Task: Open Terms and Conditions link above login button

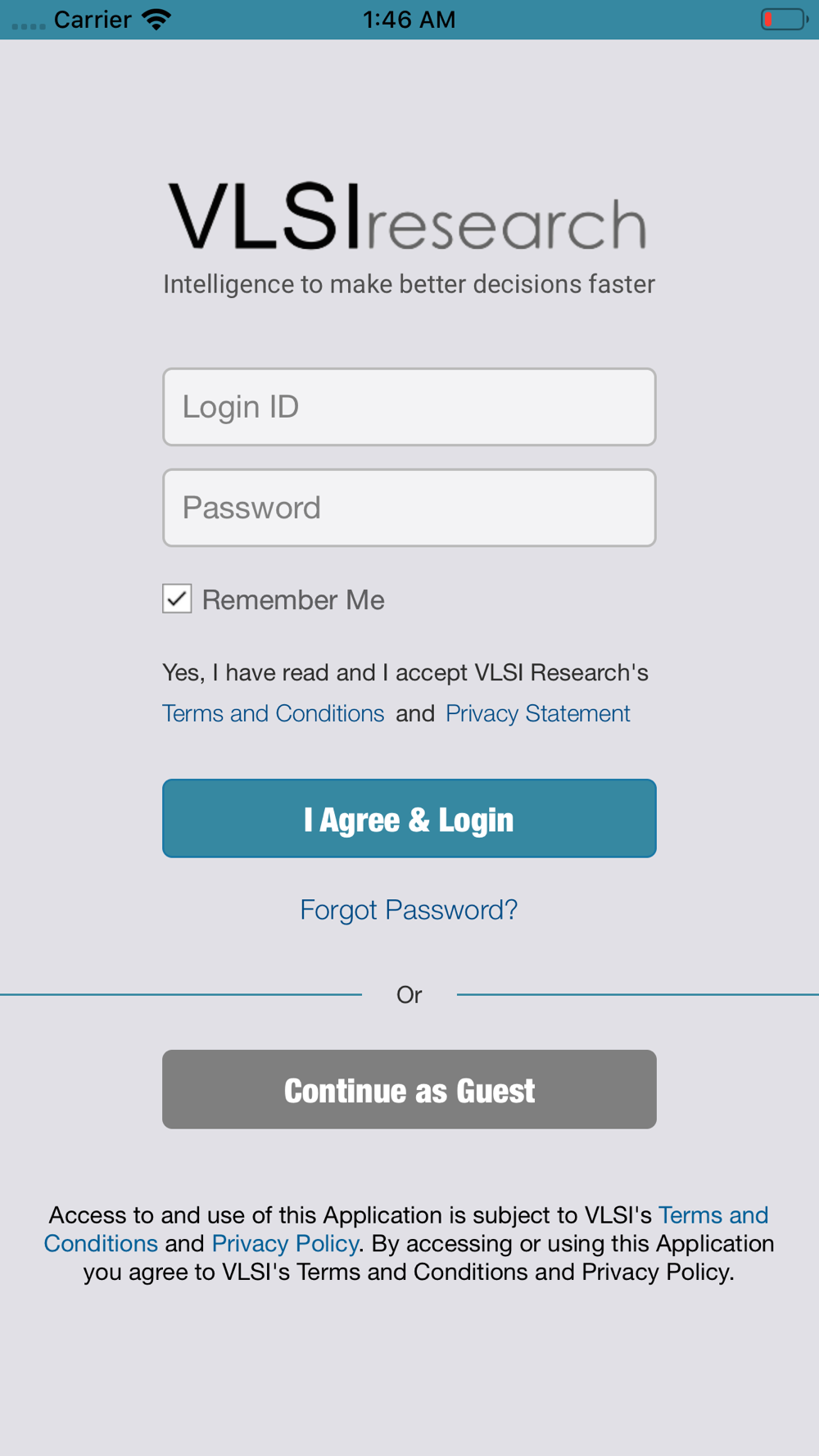Action: pos(273,713)
